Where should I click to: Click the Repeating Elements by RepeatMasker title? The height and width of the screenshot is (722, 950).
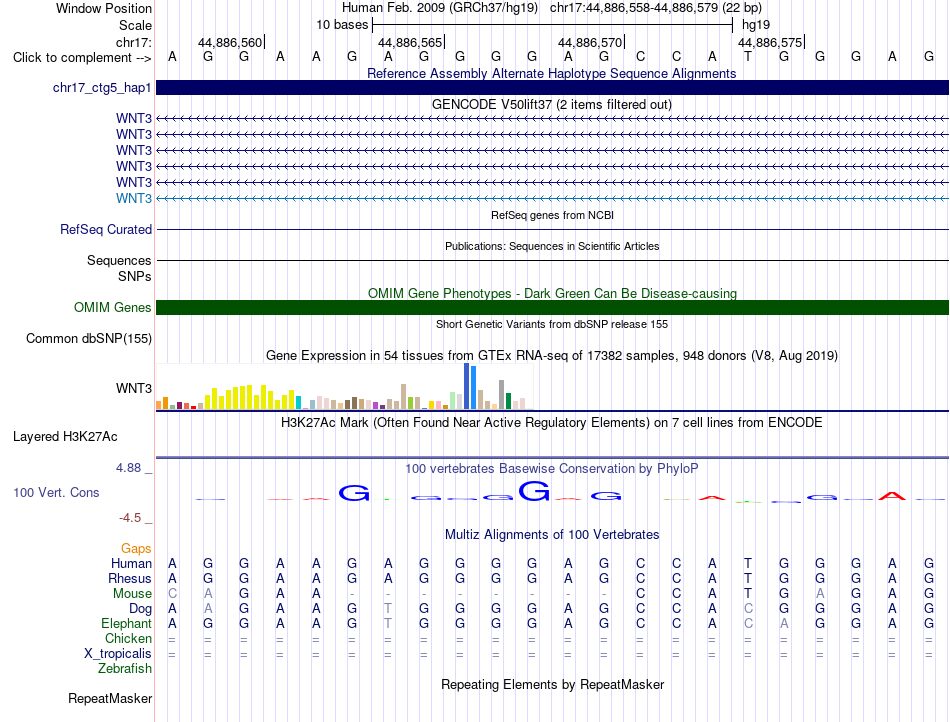(x=552, y=684)
